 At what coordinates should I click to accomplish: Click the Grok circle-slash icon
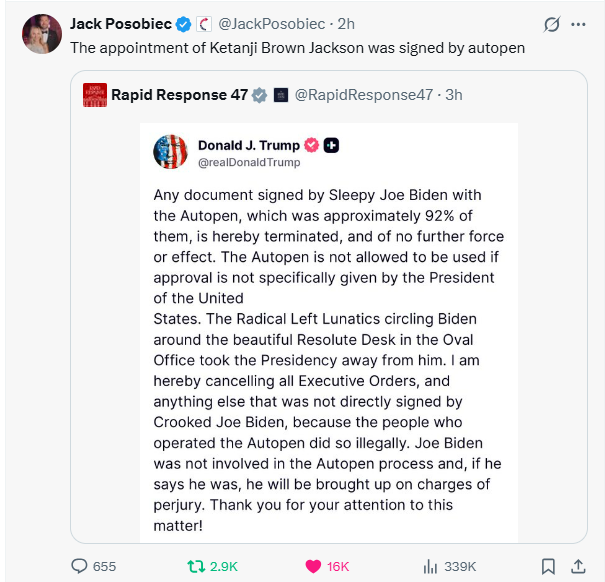550,24
